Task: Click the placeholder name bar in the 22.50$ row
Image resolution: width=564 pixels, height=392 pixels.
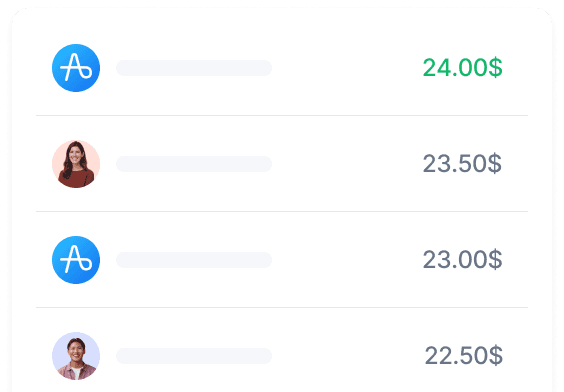Action: [194, 356]
